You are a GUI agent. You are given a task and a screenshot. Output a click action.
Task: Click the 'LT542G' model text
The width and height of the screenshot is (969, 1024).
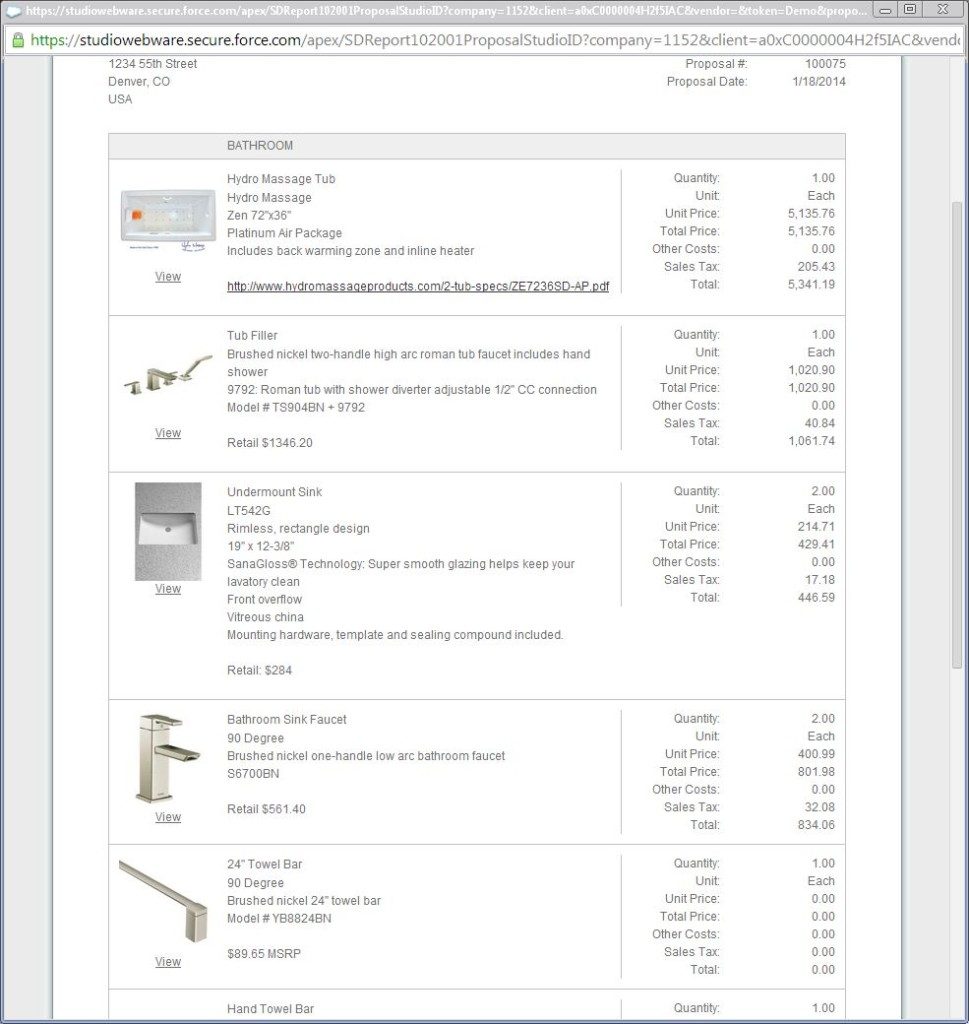(x=249, y=511)
